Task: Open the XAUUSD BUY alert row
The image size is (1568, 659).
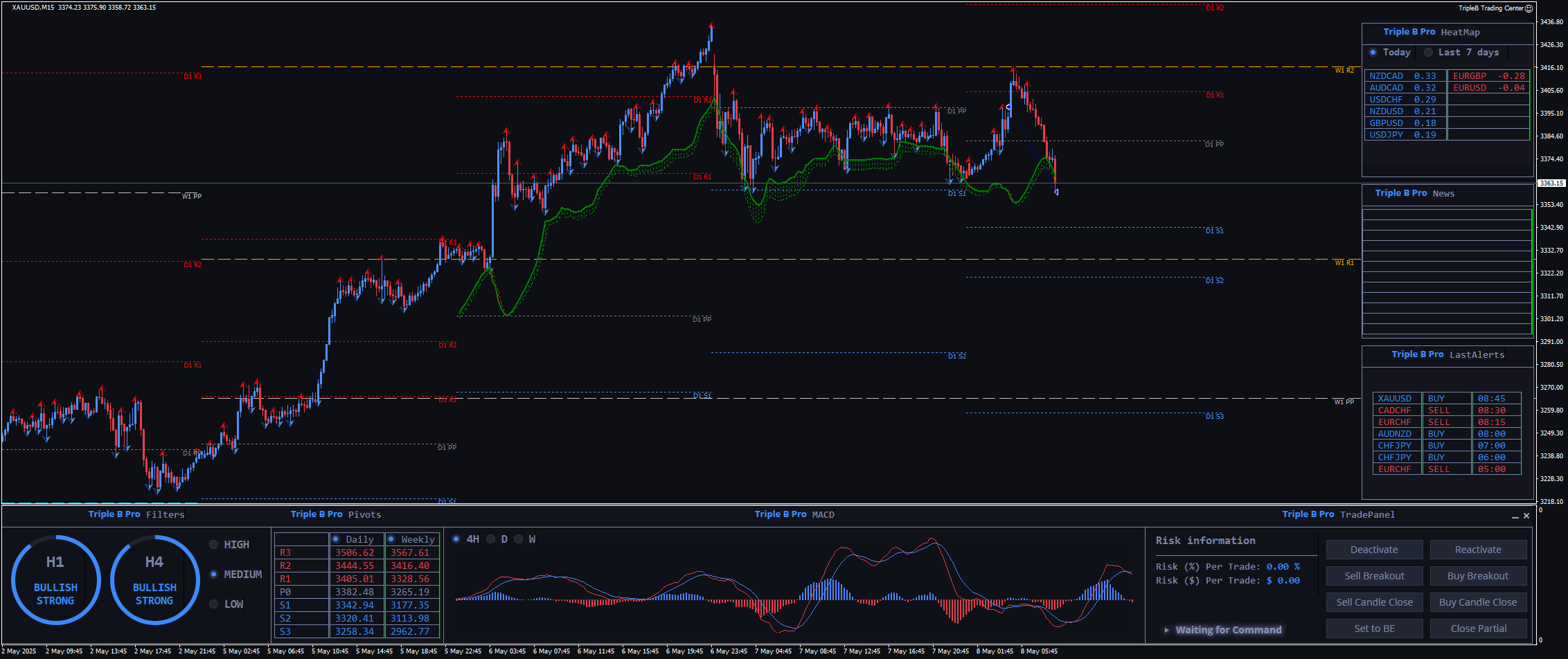Action: click(x=1446, y=399)
